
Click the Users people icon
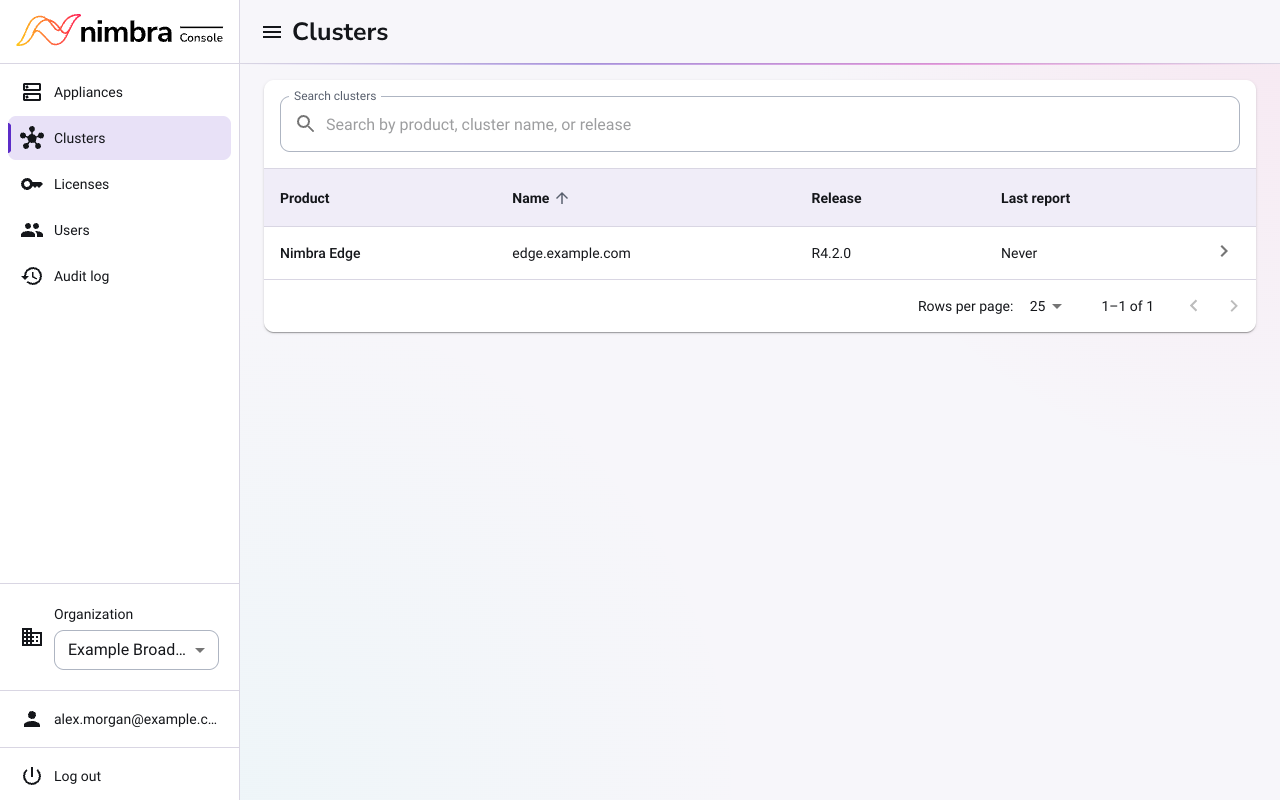(32, 230)
